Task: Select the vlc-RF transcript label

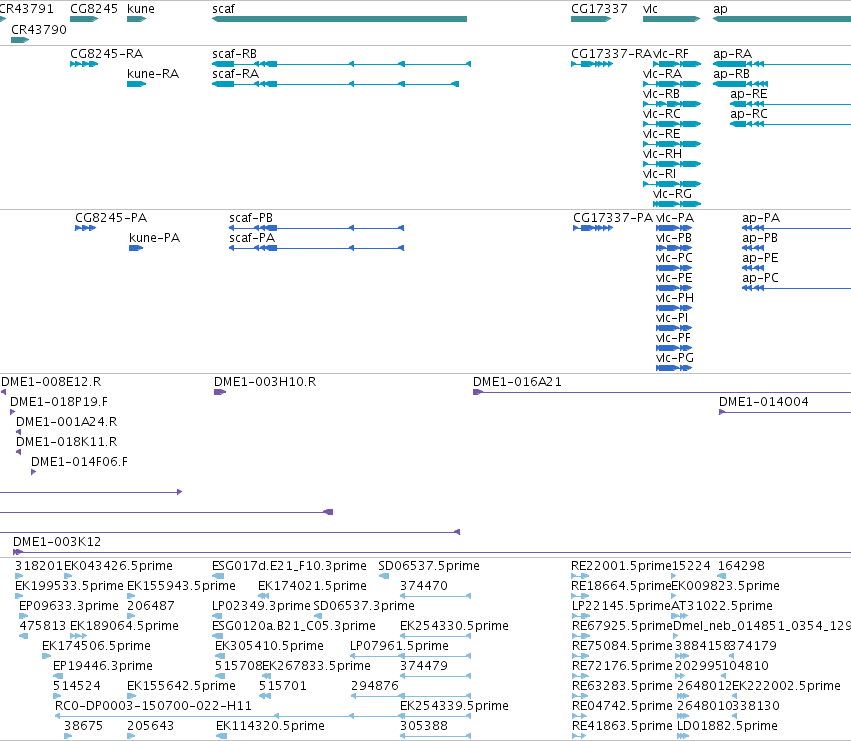Action: tap(670, 54)
